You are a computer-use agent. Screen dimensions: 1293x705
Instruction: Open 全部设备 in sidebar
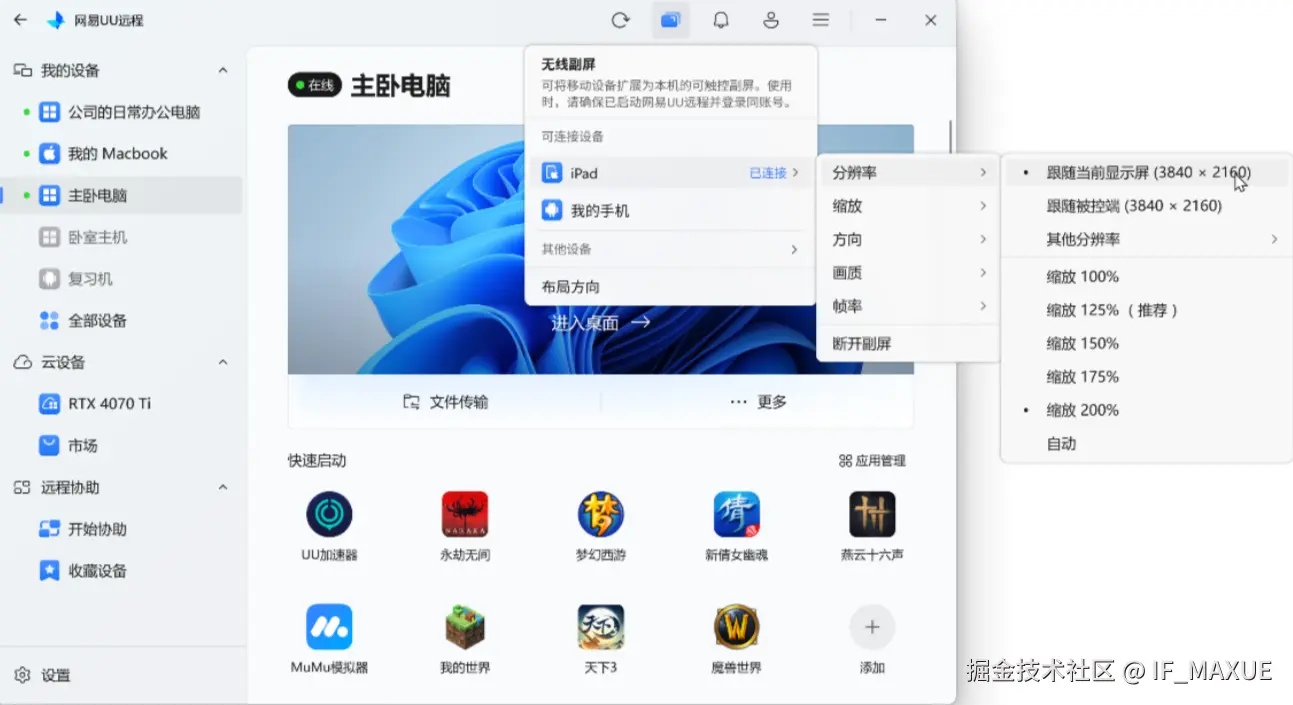[x=121, y=321]
